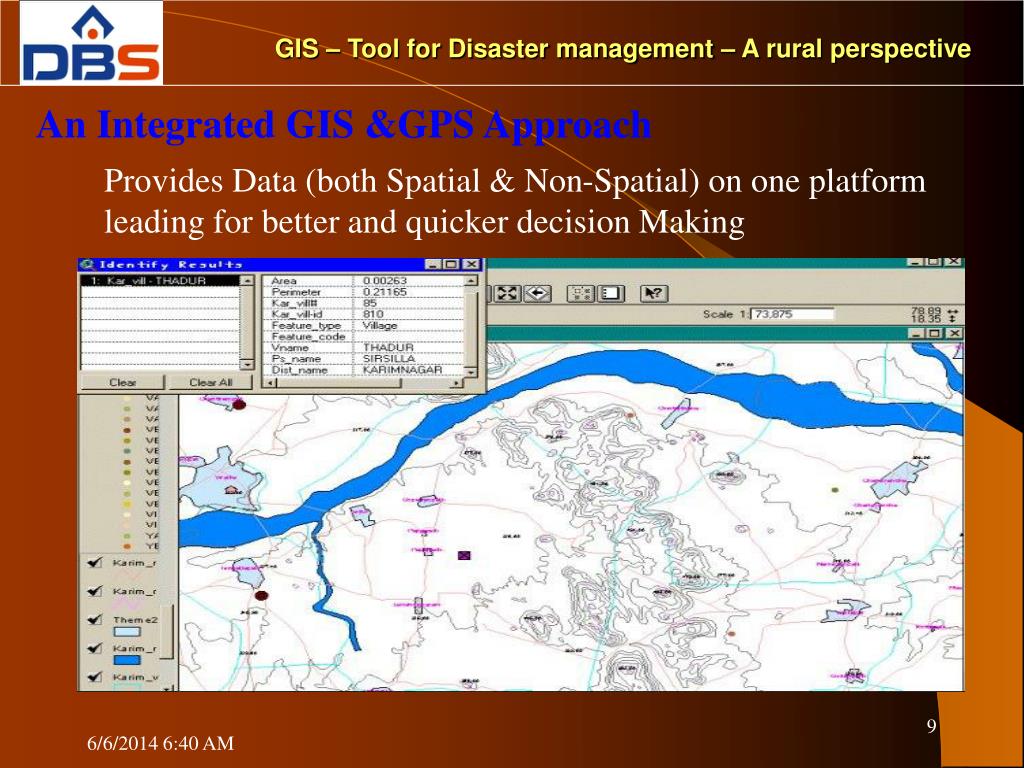The height and width of the screenshot is (768, 1024).
Task: Click the Kar_vill-id value 810
Action: coord(373,314)
